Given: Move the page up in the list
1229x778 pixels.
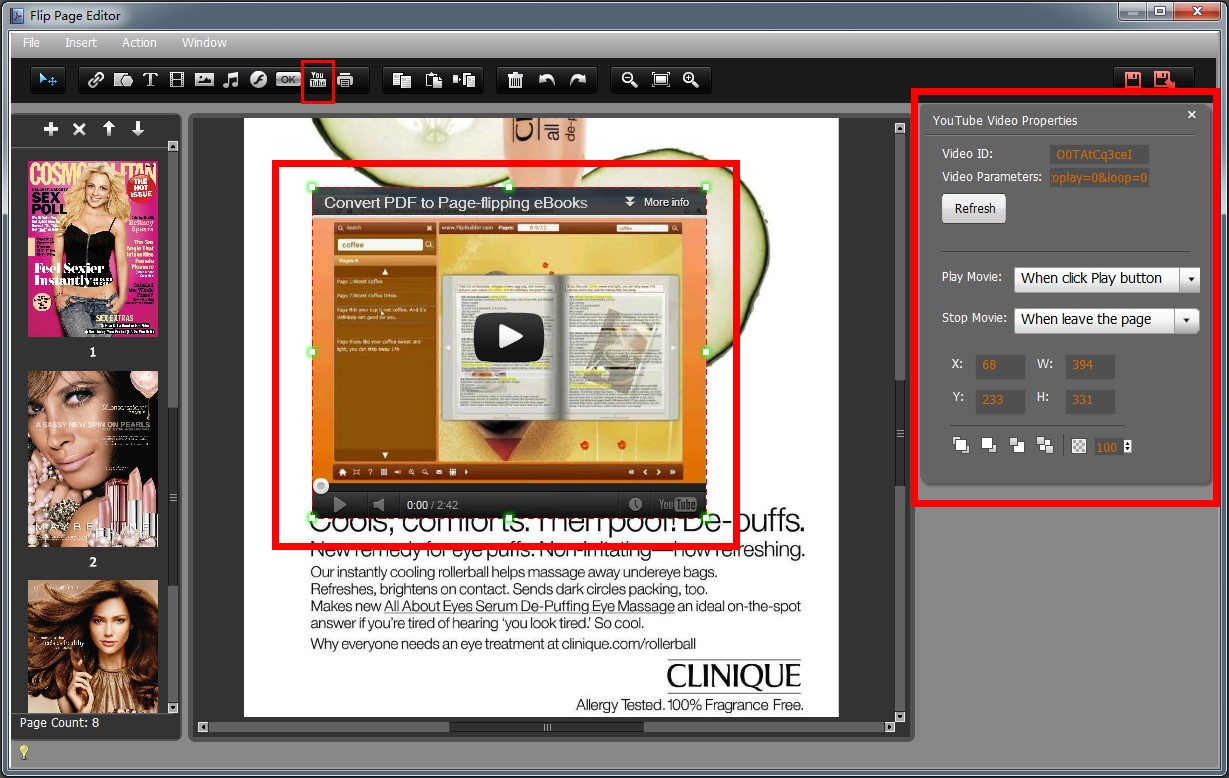Looking at the screenshot, I should coord(109,129).
